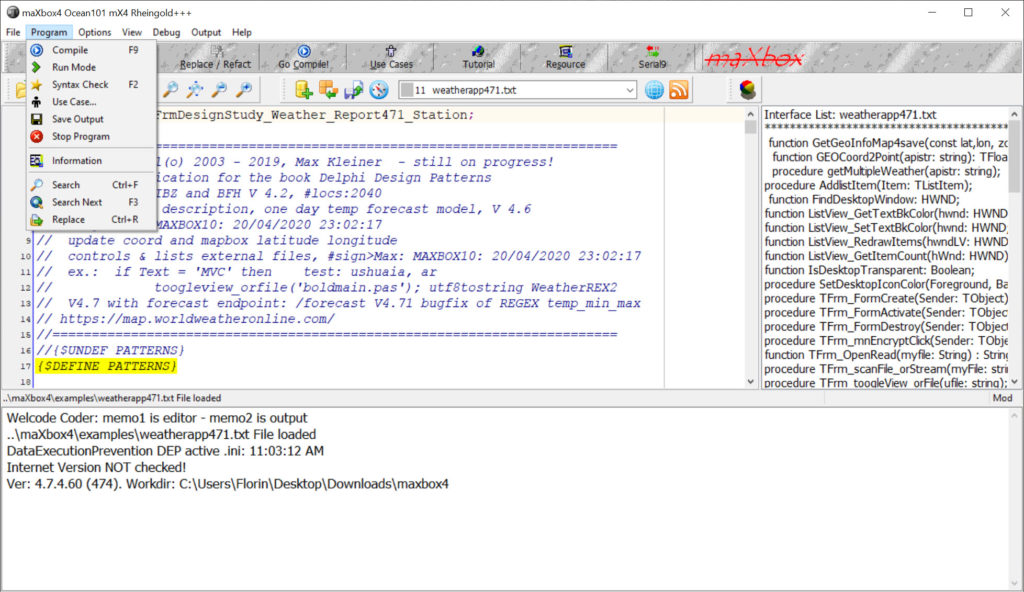Select procedure TFrm_FormCreate entry
Image resolution: width=1024 pixels, height=592 pixels.
886,299
